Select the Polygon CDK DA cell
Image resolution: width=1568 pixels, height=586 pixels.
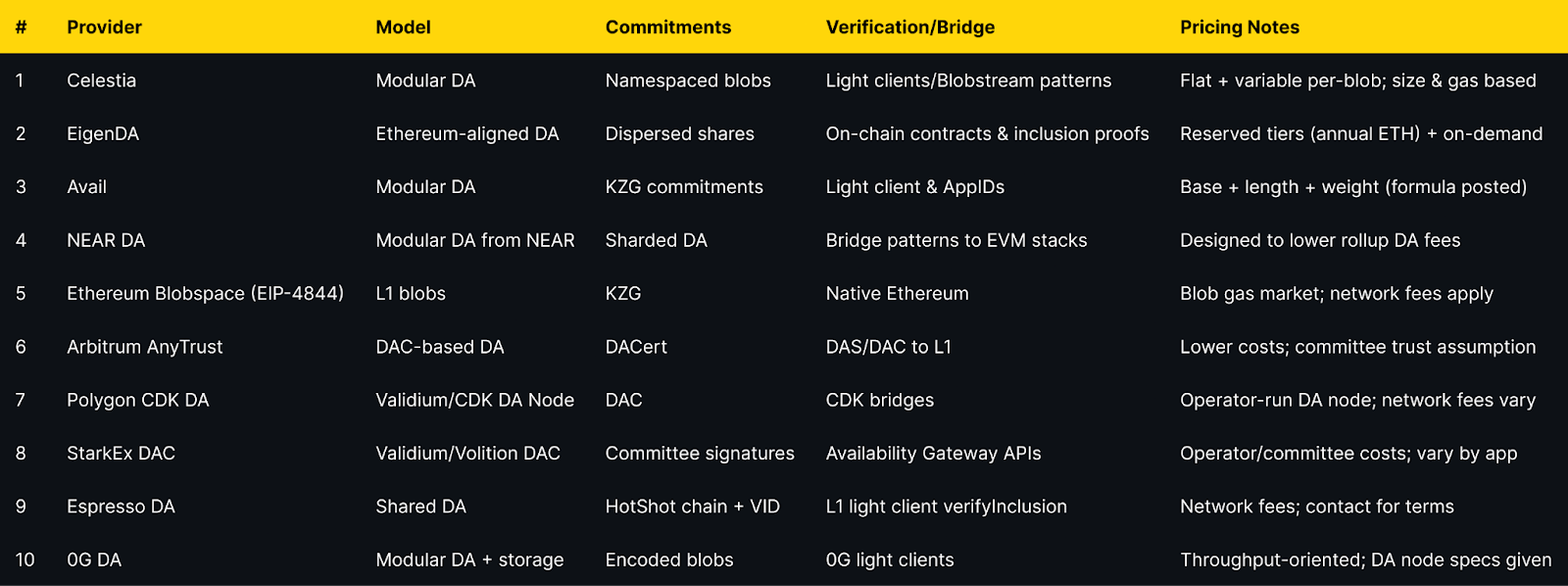(x=138, y=400)
